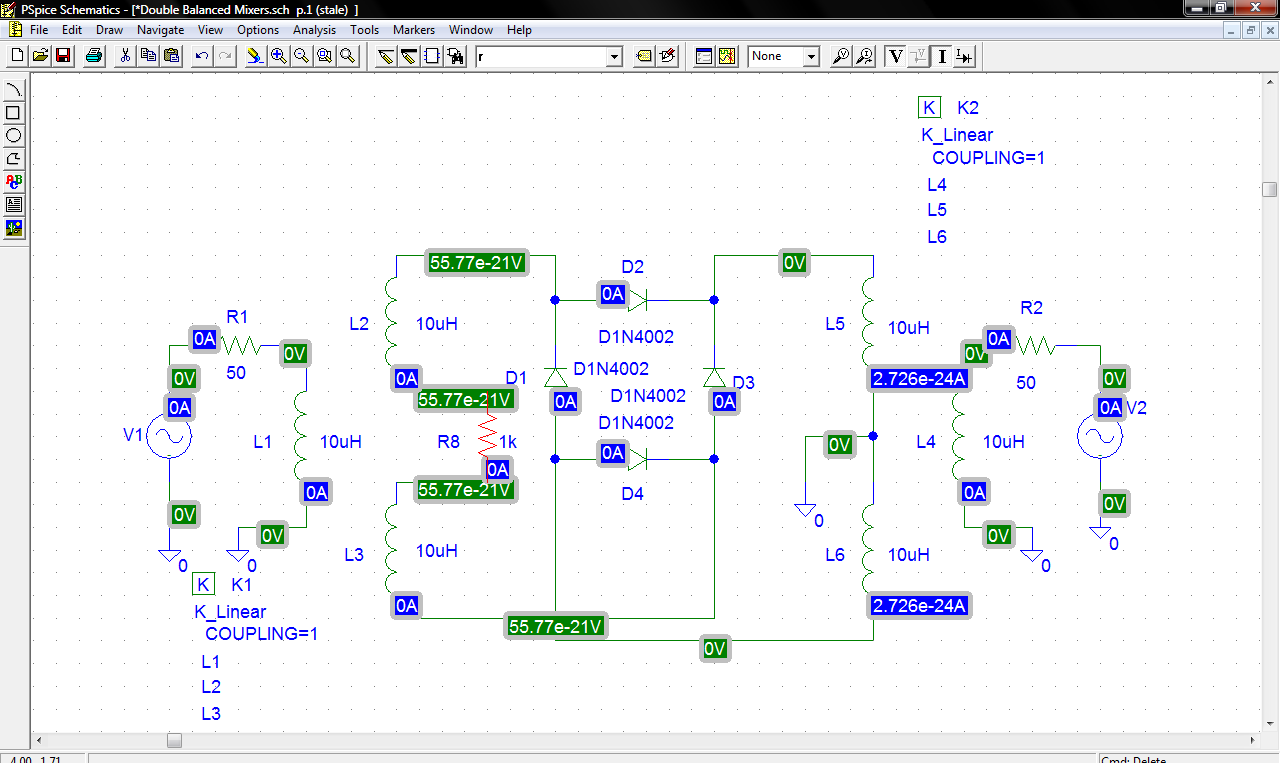Open the Edit menu
1280x763 pixels.
coord(72,30)
